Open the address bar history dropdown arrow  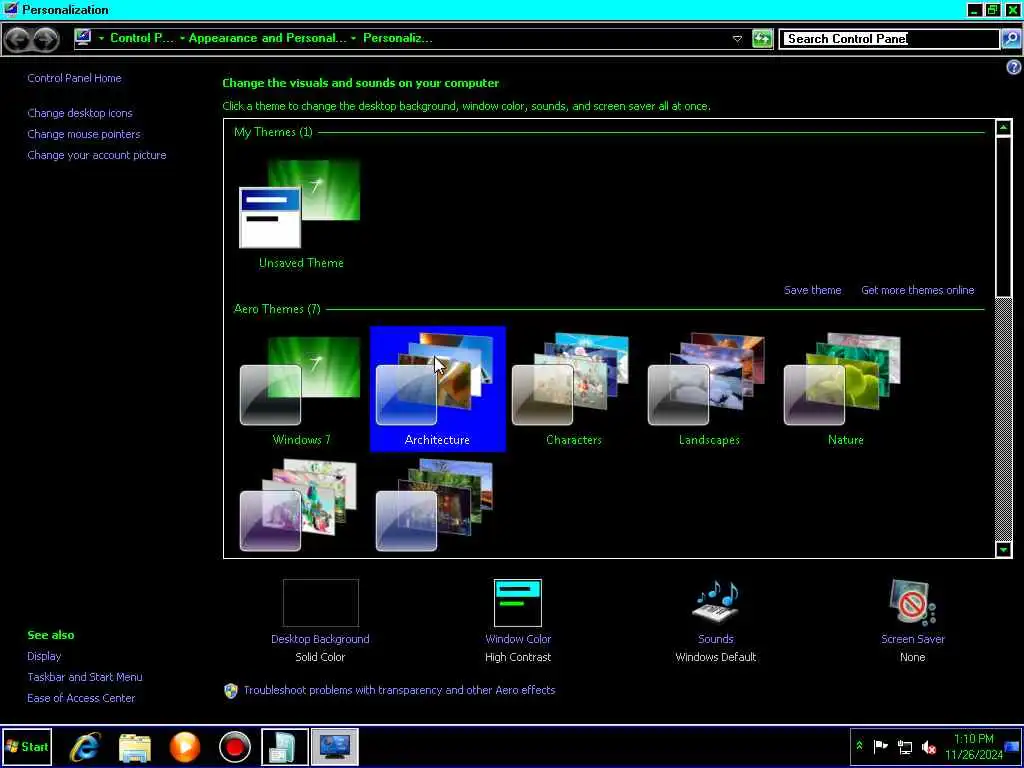[x=737, y=39]
